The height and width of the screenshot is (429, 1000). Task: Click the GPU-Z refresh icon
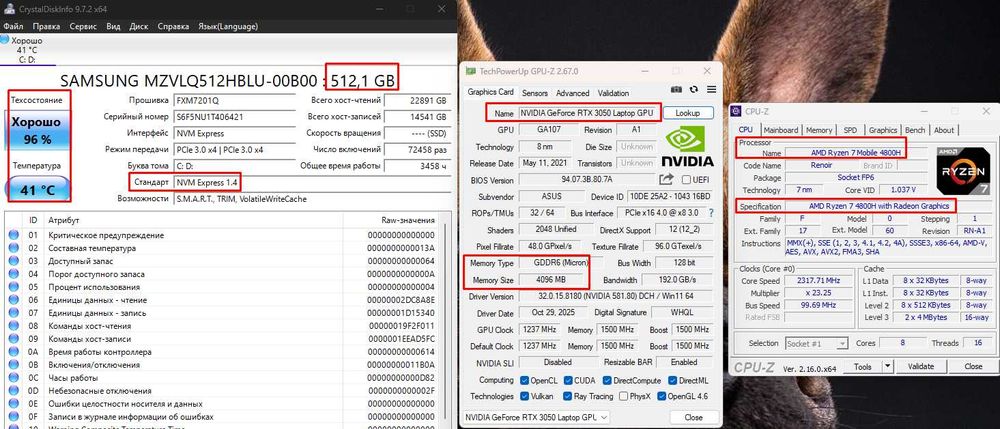[694, 90]
